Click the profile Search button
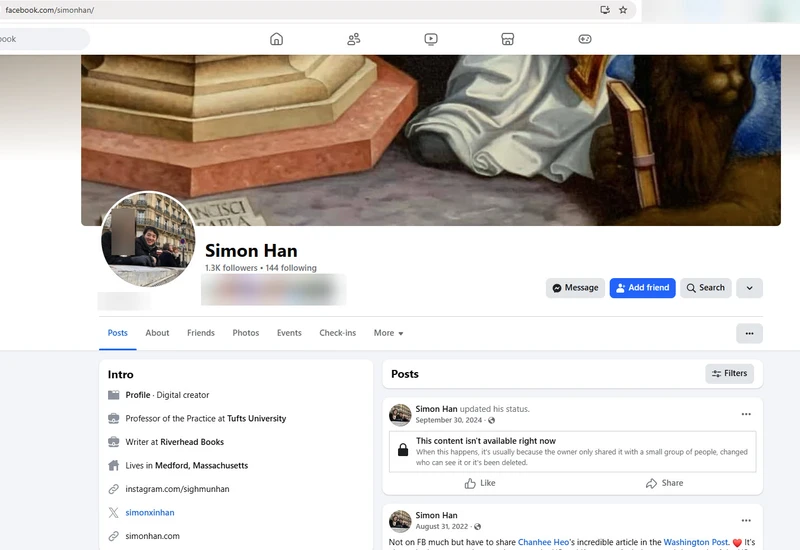The image size is (800, 550). click(x=706, y=288)
